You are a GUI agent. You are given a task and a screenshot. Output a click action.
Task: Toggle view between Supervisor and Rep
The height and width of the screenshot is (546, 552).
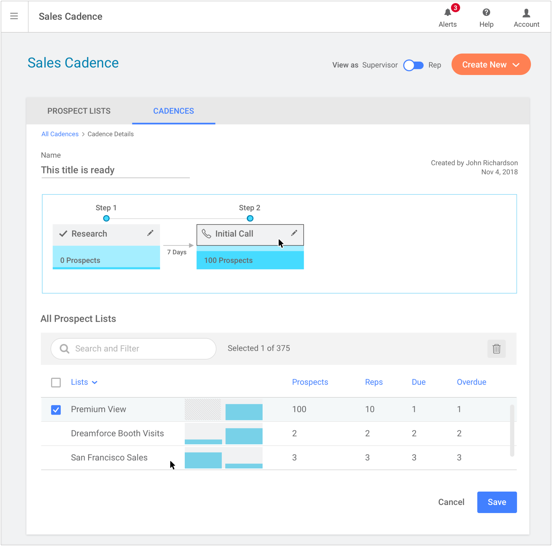[413, 65]
